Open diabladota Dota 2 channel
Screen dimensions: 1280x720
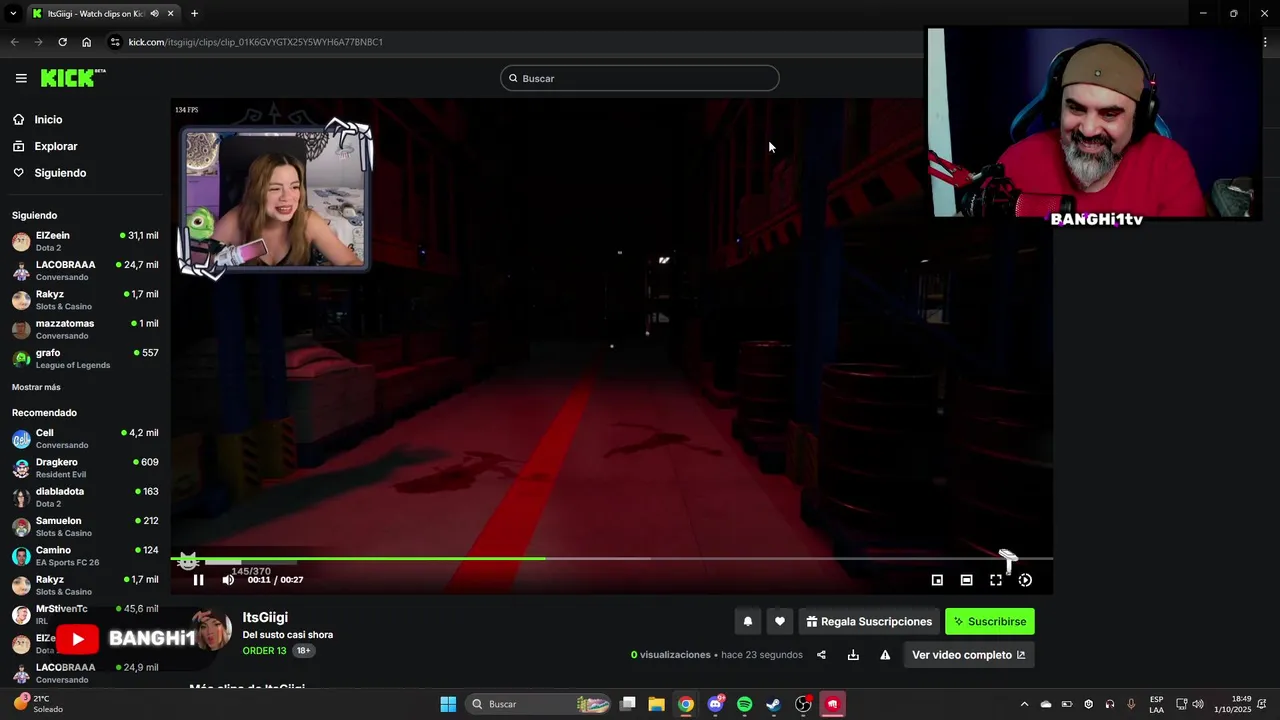84,497
